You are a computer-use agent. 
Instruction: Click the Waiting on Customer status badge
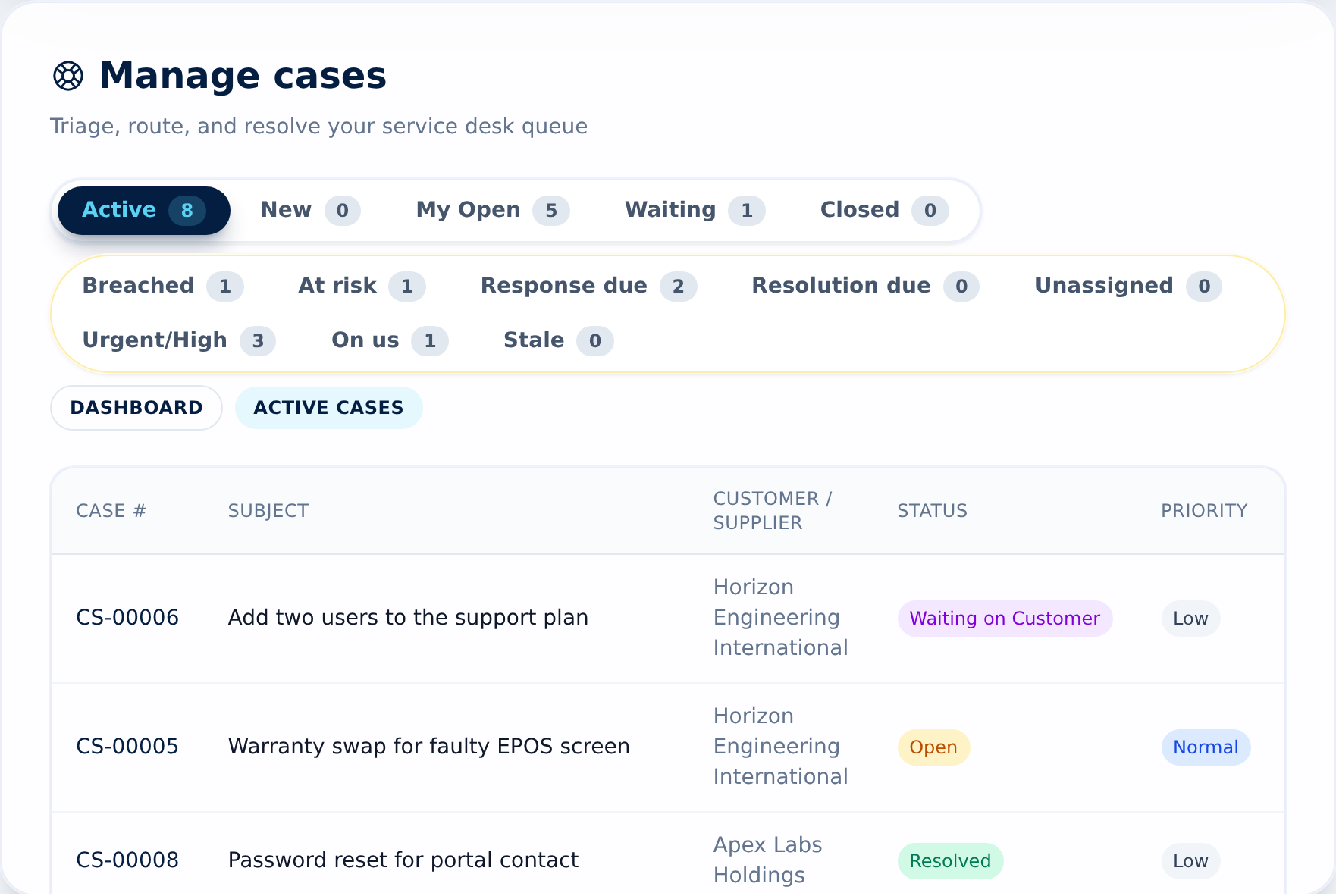tap(1005, 619)
